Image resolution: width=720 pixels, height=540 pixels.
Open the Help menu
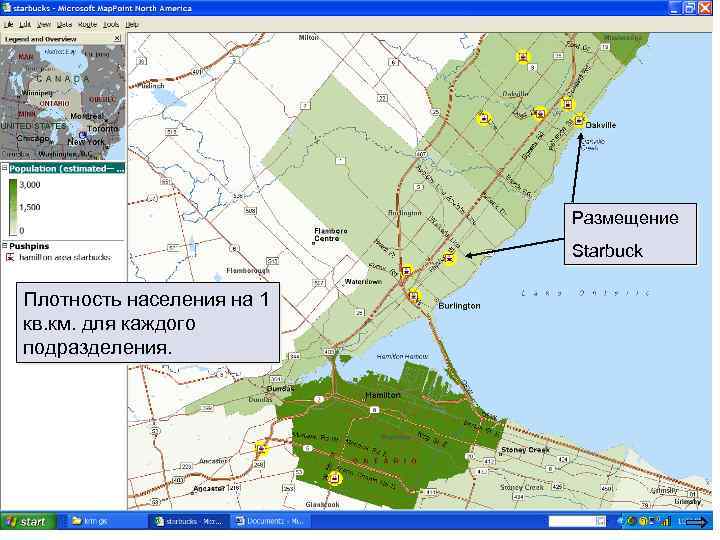(131, 24)
